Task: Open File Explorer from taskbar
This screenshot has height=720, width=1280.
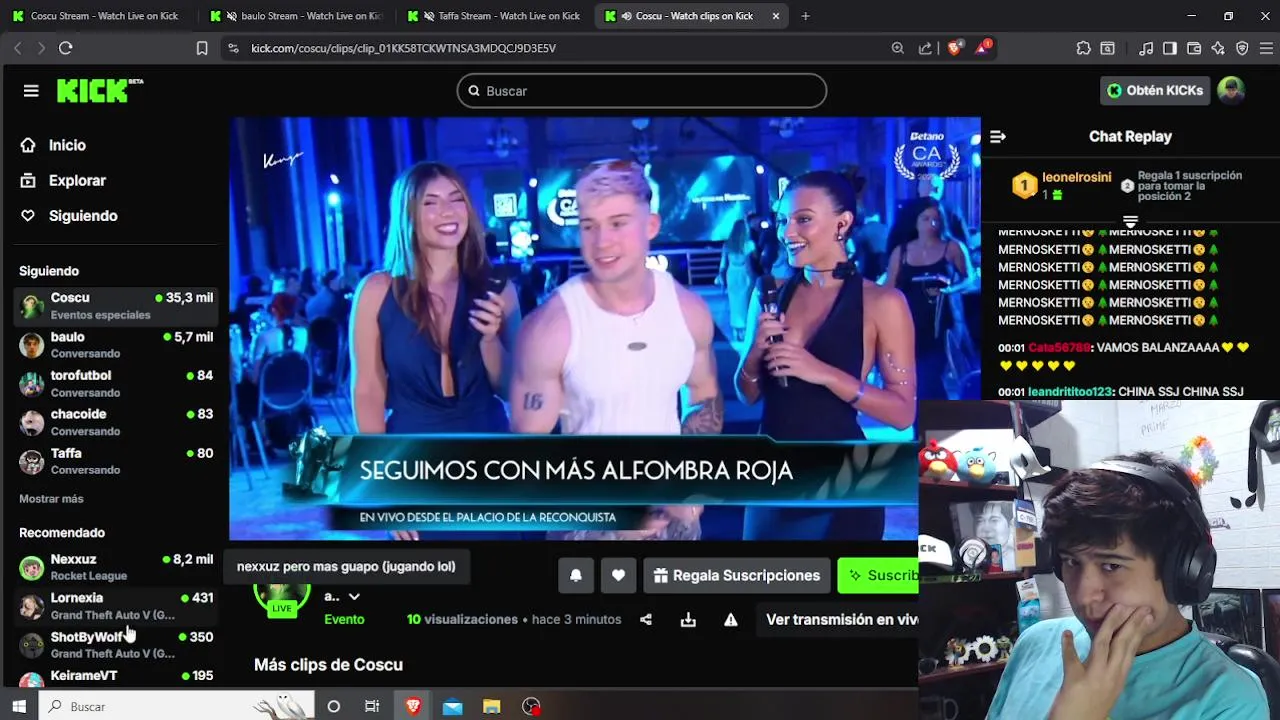Action: coord(492,707)
